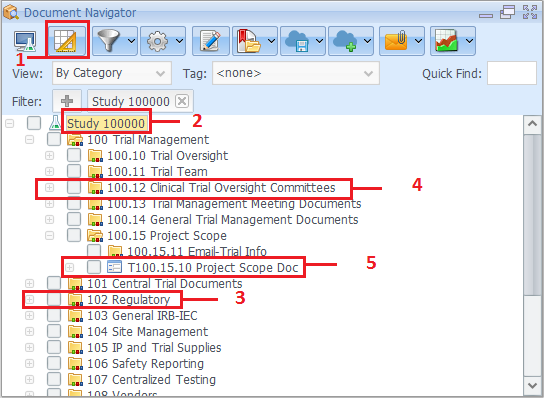
Task: Open the chart reports dropdown arrow
Action: [469, 41]
